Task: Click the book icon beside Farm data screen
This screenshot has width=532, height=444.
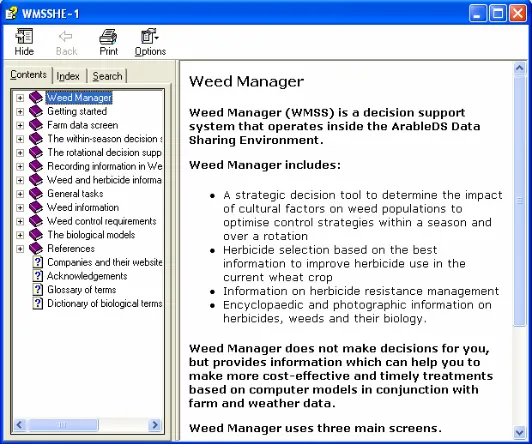Action: click(36, 125)
